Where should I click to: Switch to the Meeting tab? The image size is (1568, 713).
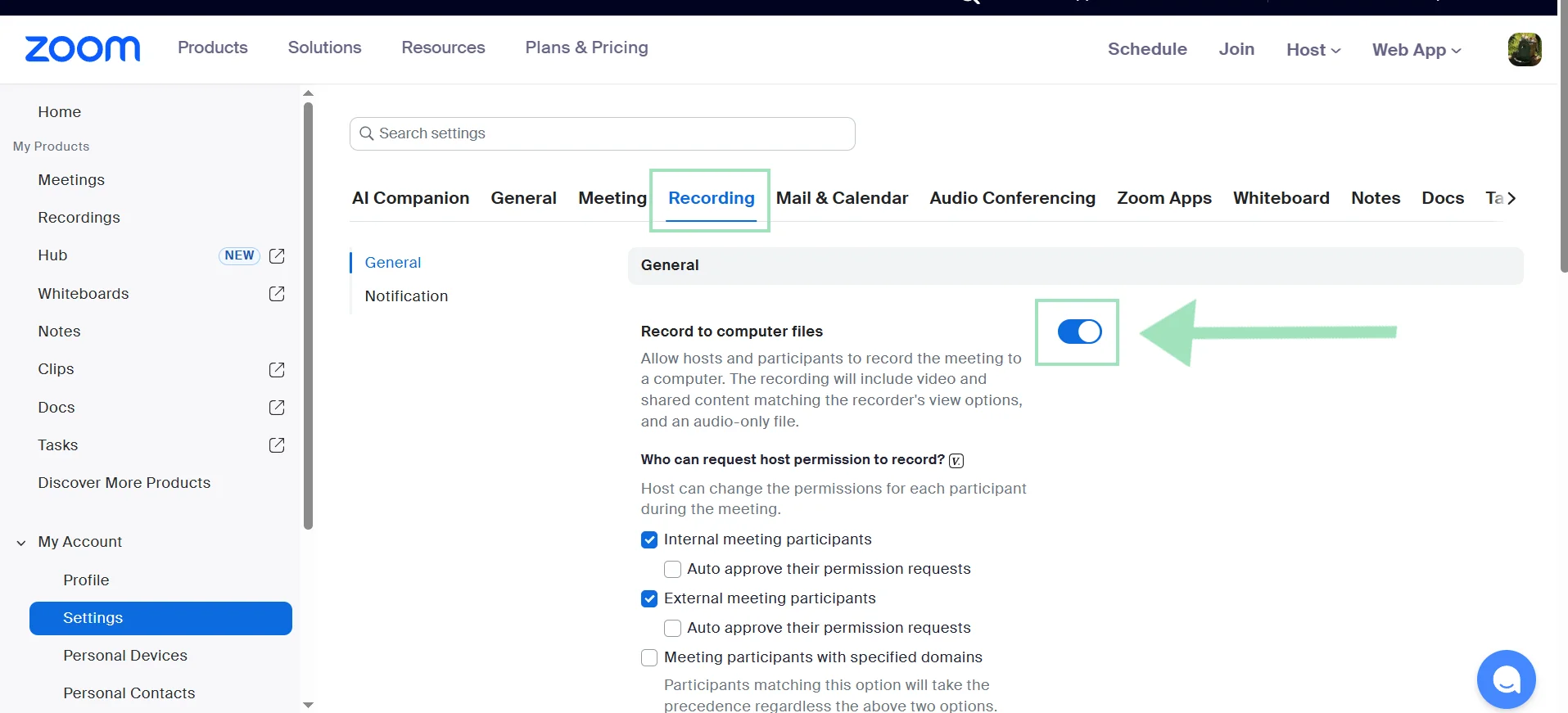(612, 198)
